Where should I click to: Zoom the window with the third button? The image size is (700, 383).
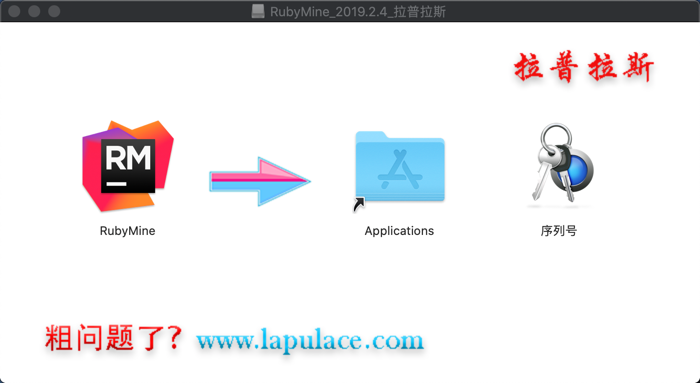click(54, 11)
